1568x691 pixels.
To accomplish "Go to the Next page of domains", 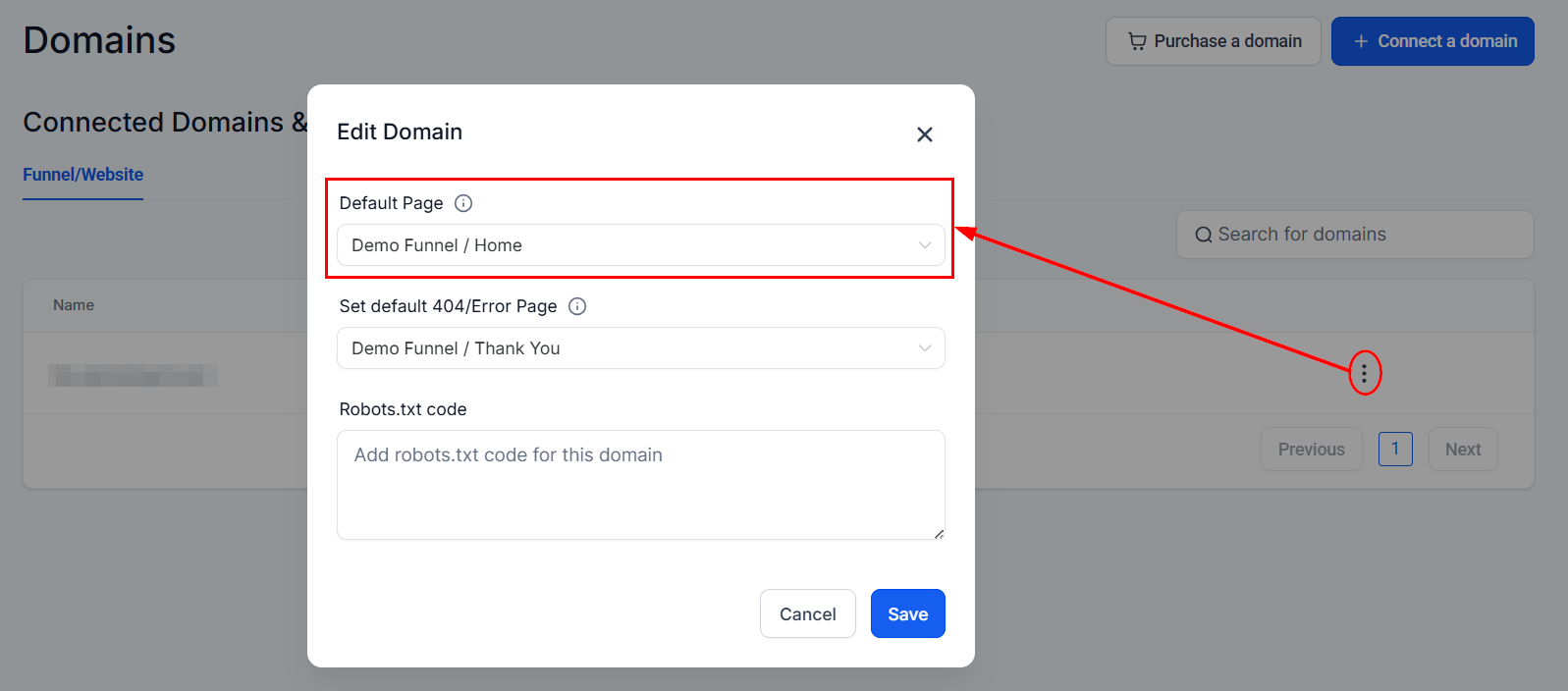I will click(x=1462, y=449).
